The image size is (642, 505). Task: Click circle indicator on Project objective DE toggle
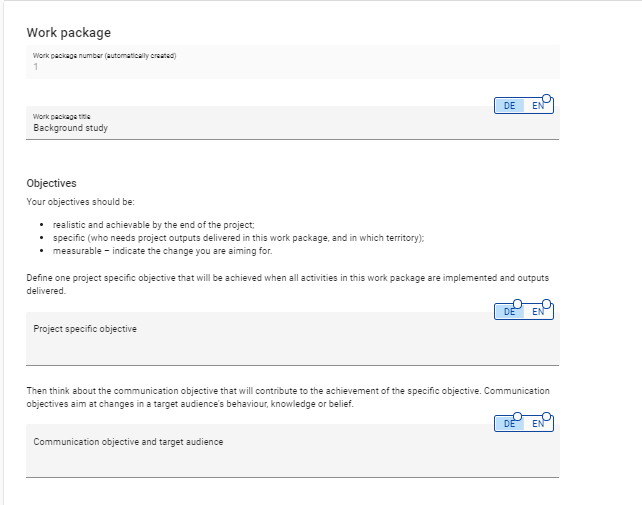[517, 305]
